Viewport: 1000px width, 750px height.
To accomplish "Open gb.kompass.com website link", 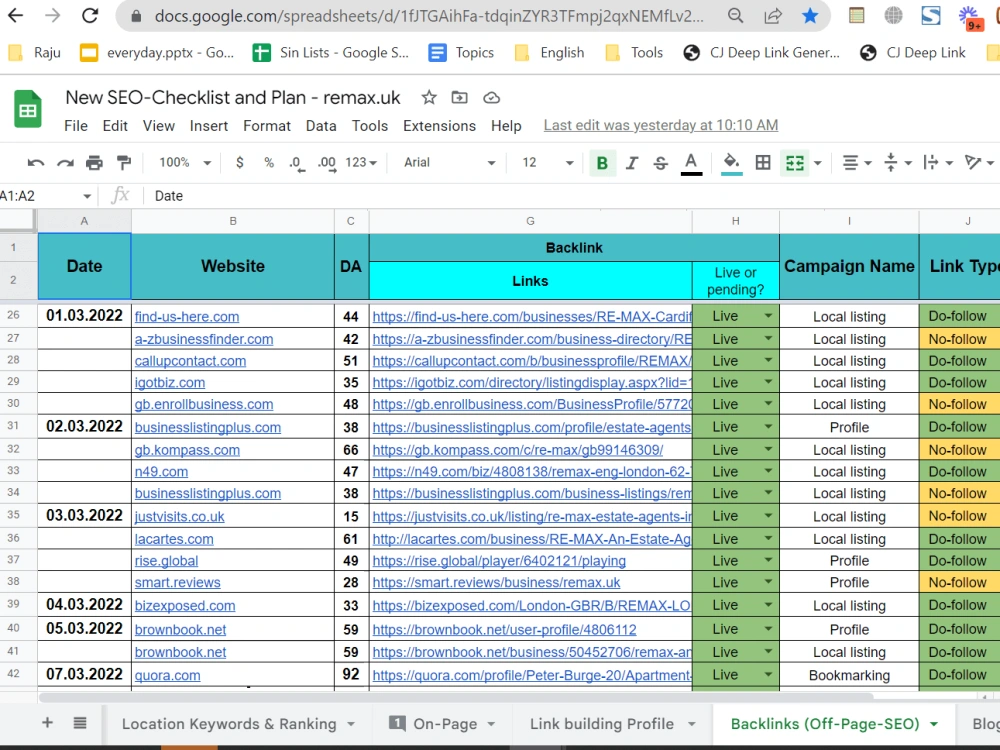I will 188,450.
